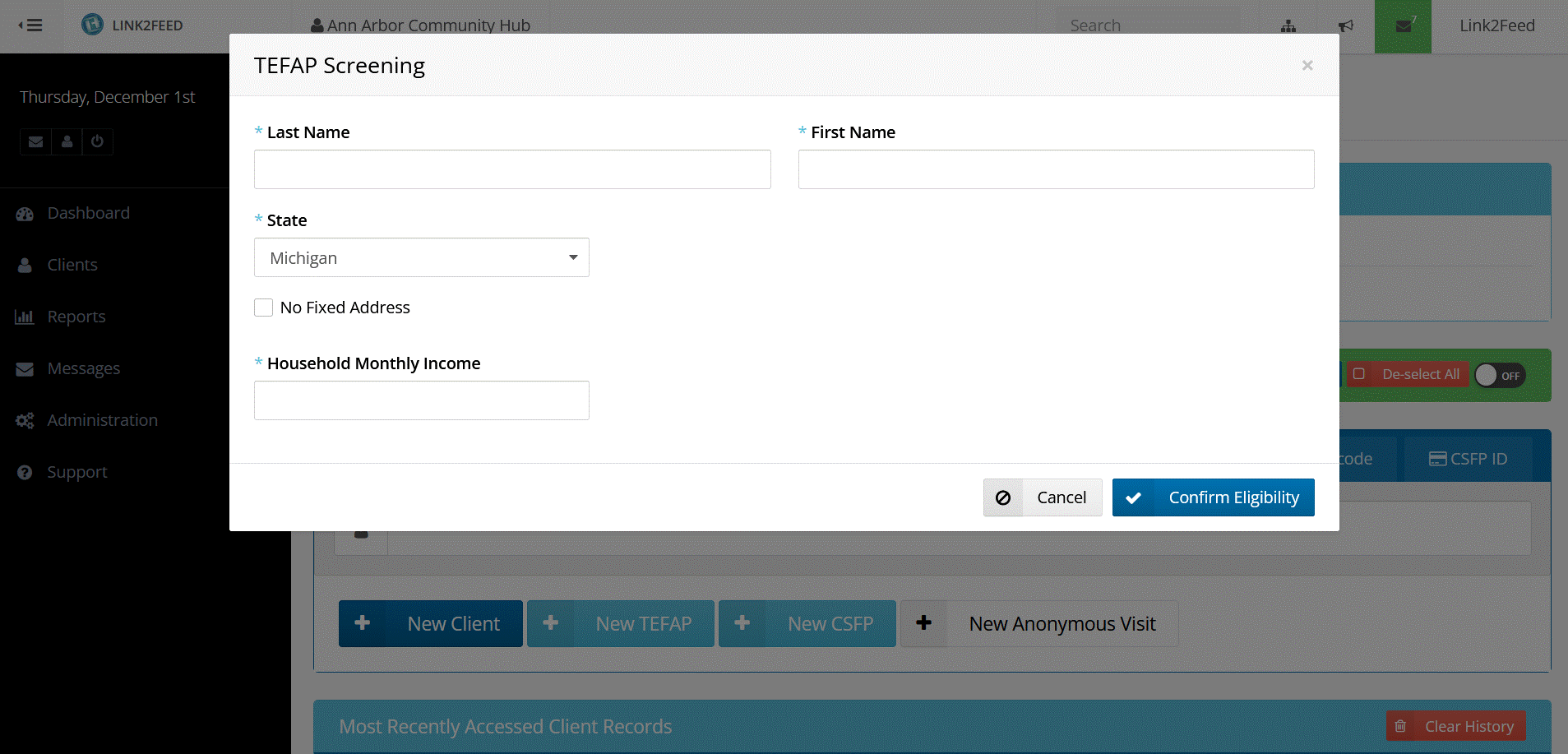Screen dimensions: 1568x754
Task: Click the user profile icon under the date
Action: point(67,141)
